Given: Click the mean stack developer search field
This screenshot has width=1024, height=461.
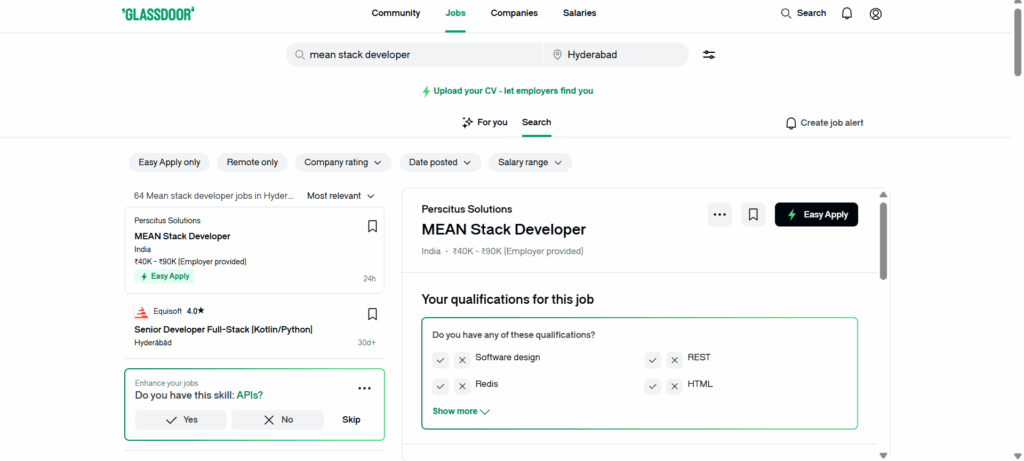Looking at the screenshot, I should click(x=414, y=55).
